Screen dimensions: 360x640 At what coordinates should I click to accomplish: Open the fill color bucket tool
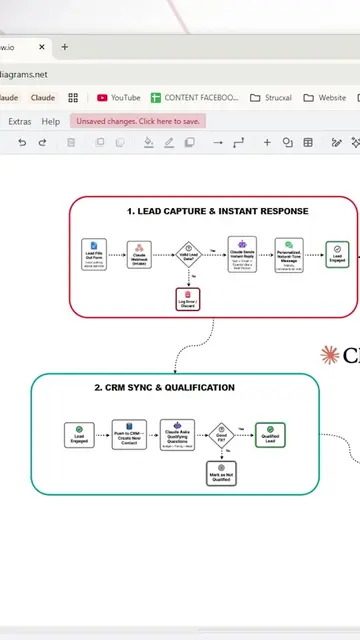[149, 142]
